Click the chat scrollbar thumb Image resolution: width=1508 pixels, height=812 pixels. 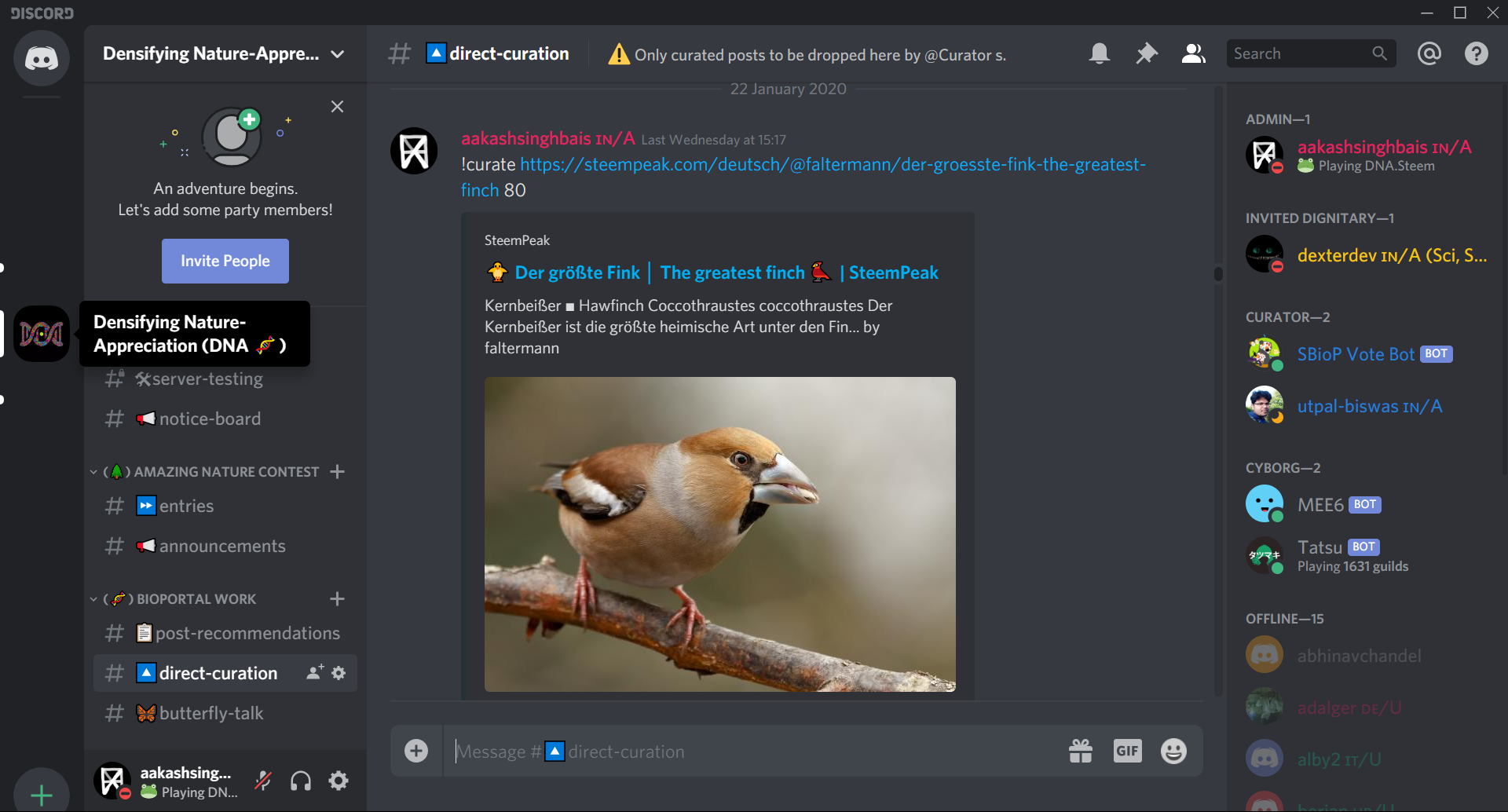coord(1218,273)
